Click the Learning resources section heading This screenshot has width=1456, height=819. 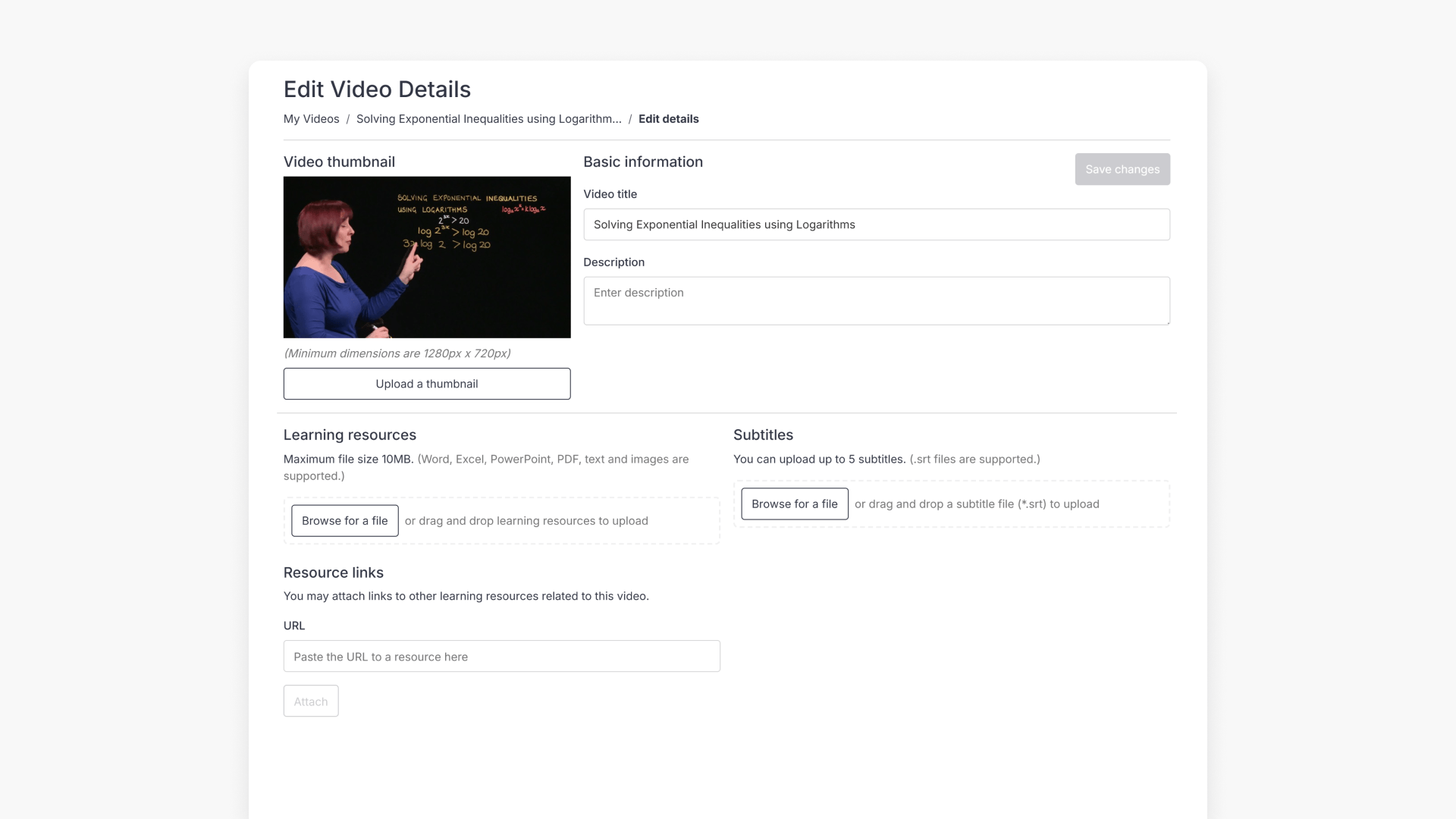350,435
